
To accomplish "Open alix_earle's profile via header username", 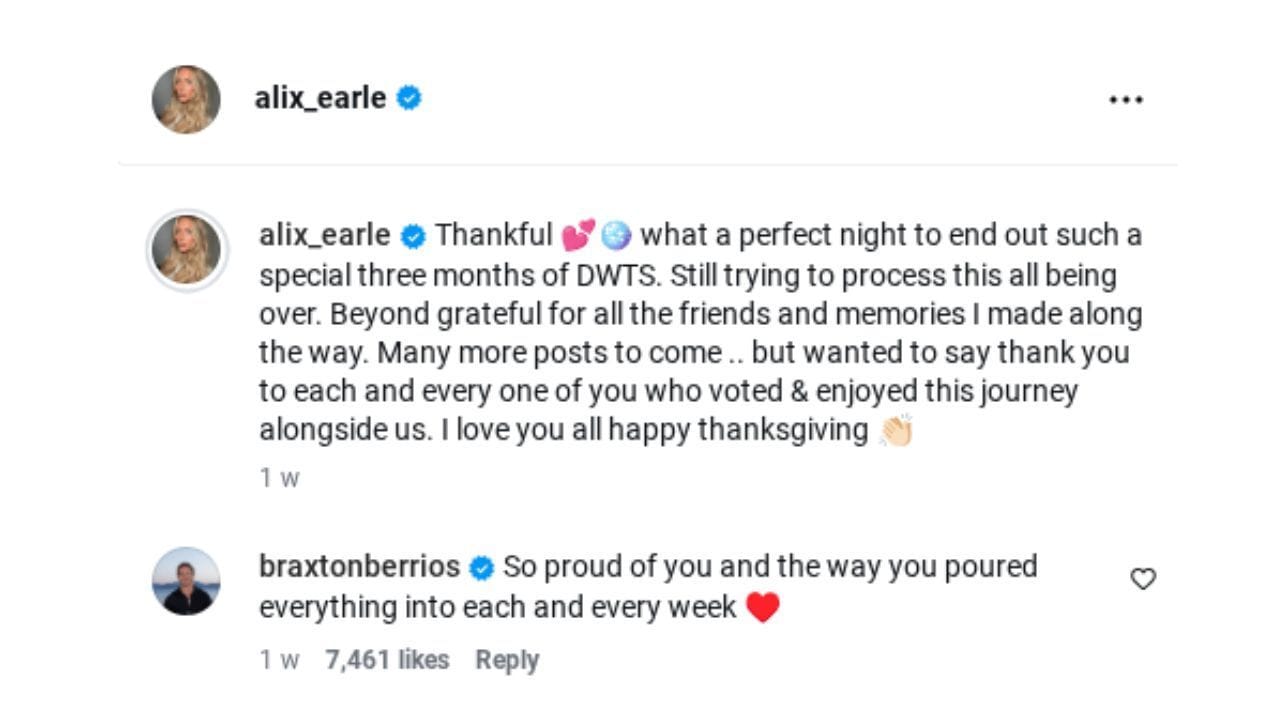I will pyautogui.click(x=322, y=97).
